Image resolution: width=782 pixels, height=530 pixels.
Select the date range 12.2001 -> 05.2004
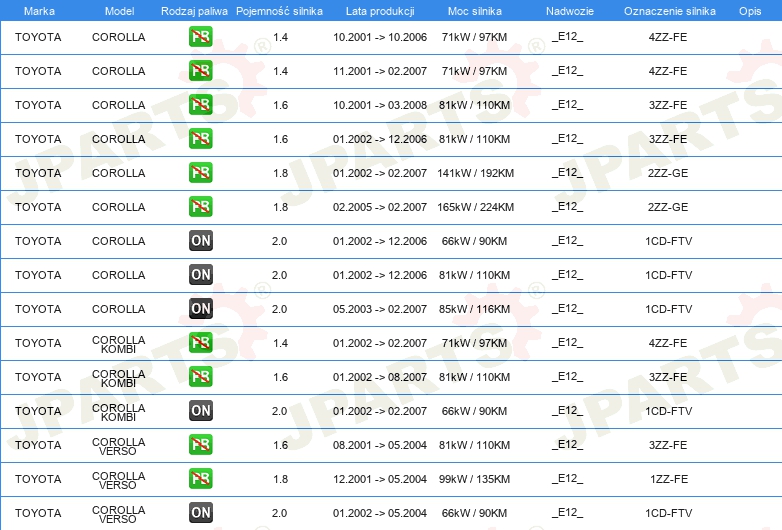(x=380, y=479)
